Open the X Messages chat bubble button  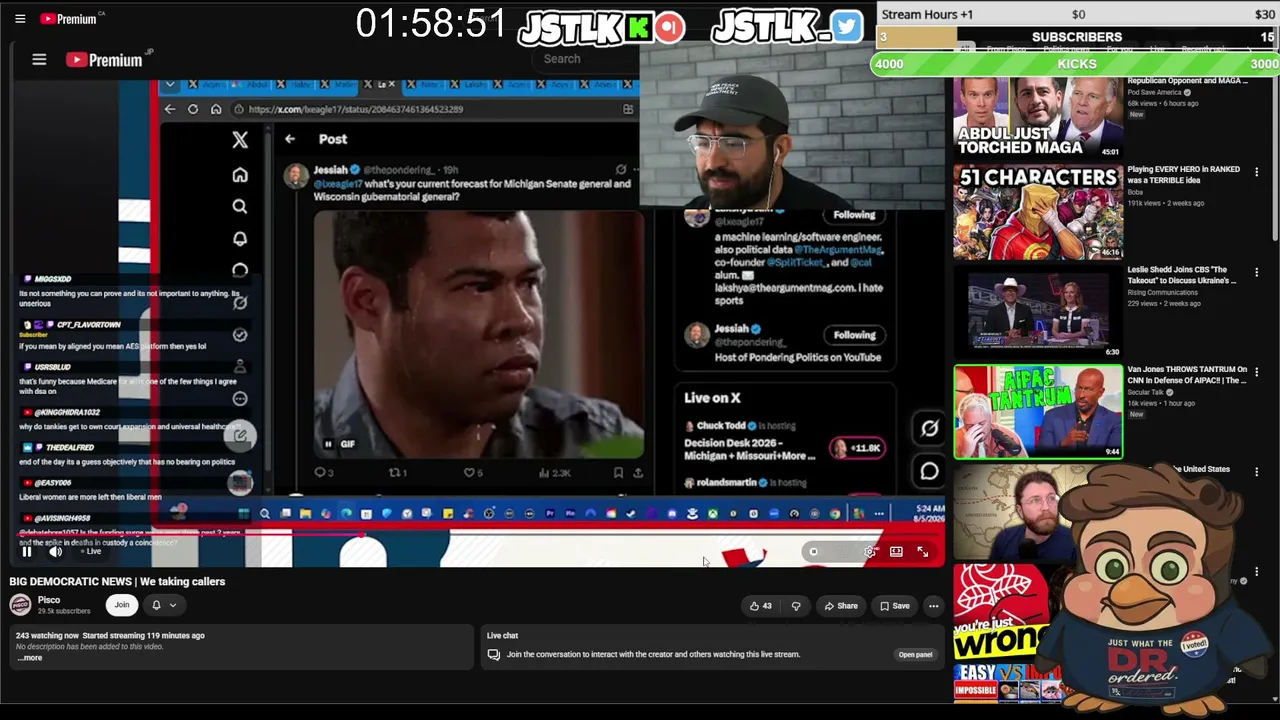tap(929, 471)
